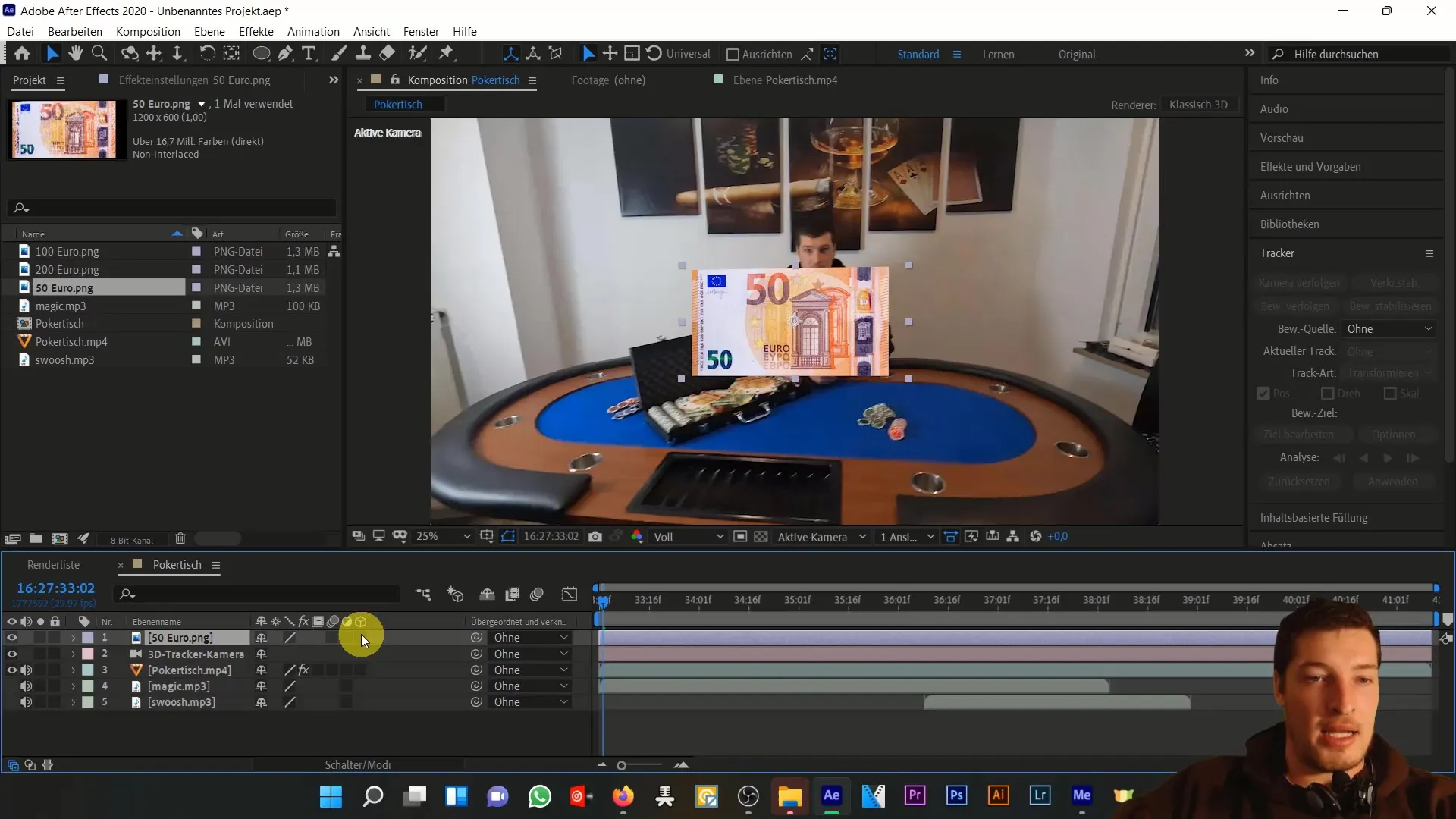Open the 1 Ansi... view layout dropdown
This screenshot has width=1456, height=819.
[907, 537]
